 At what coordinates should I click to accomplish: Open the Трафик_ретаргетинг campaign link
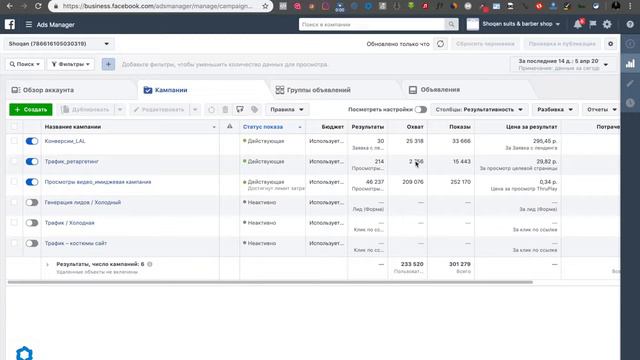[x=71, y=161]
